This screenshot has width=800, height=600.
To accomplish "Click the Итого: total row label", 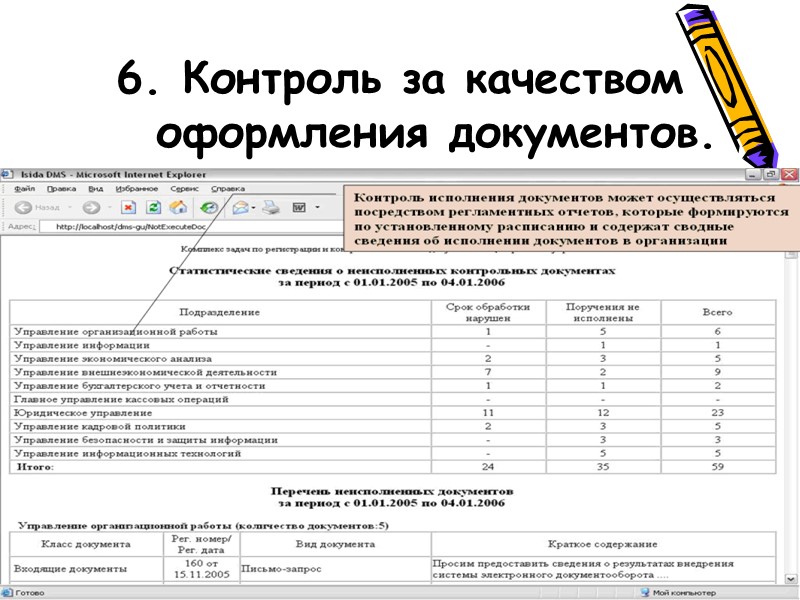I will click(x=36, y=467).
